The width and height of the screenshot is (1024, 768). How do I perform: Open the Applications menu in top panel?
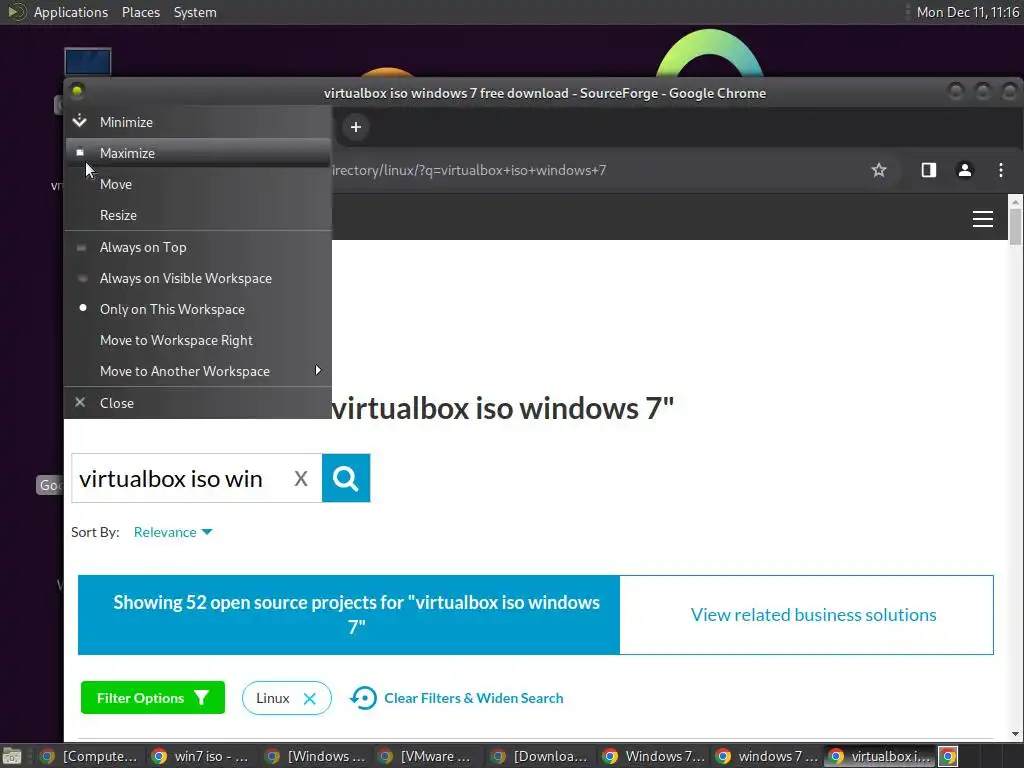point(71,12)
